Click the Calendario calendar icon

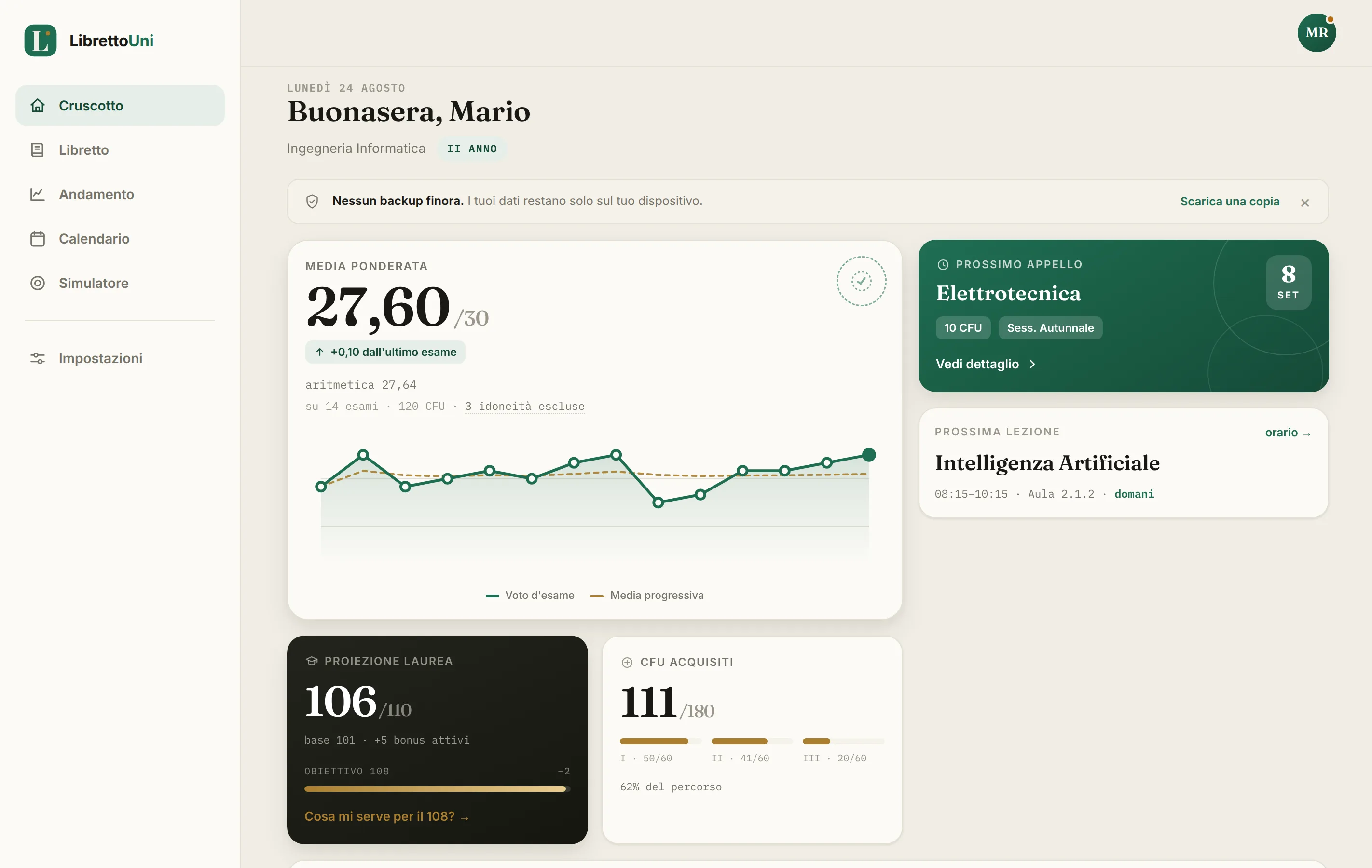(x=38, y=239)
